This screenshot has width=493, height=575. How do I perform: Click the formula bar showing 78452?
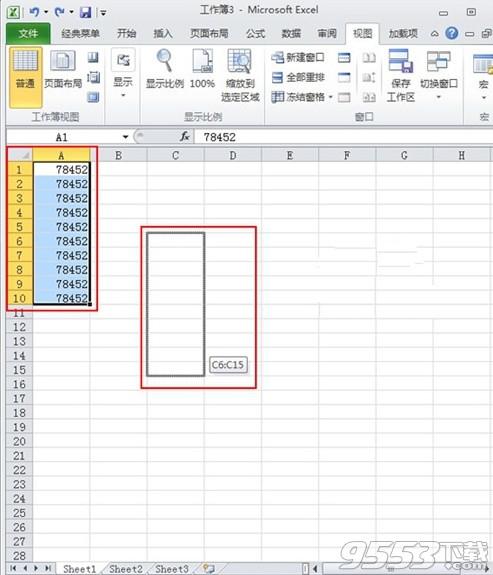pos(343,137)
